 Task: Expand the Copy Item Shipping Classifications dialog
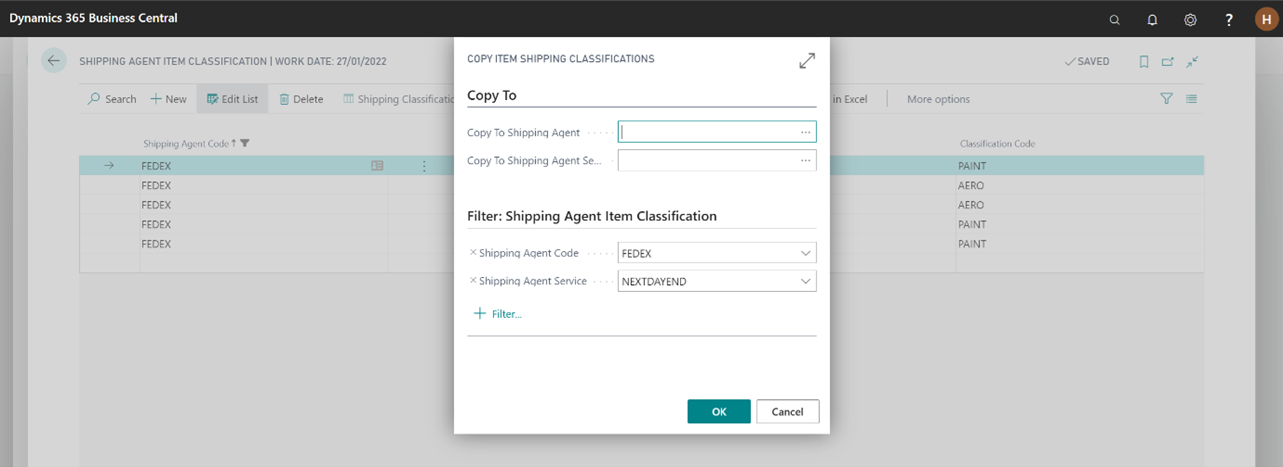click(x=807, y=61)
